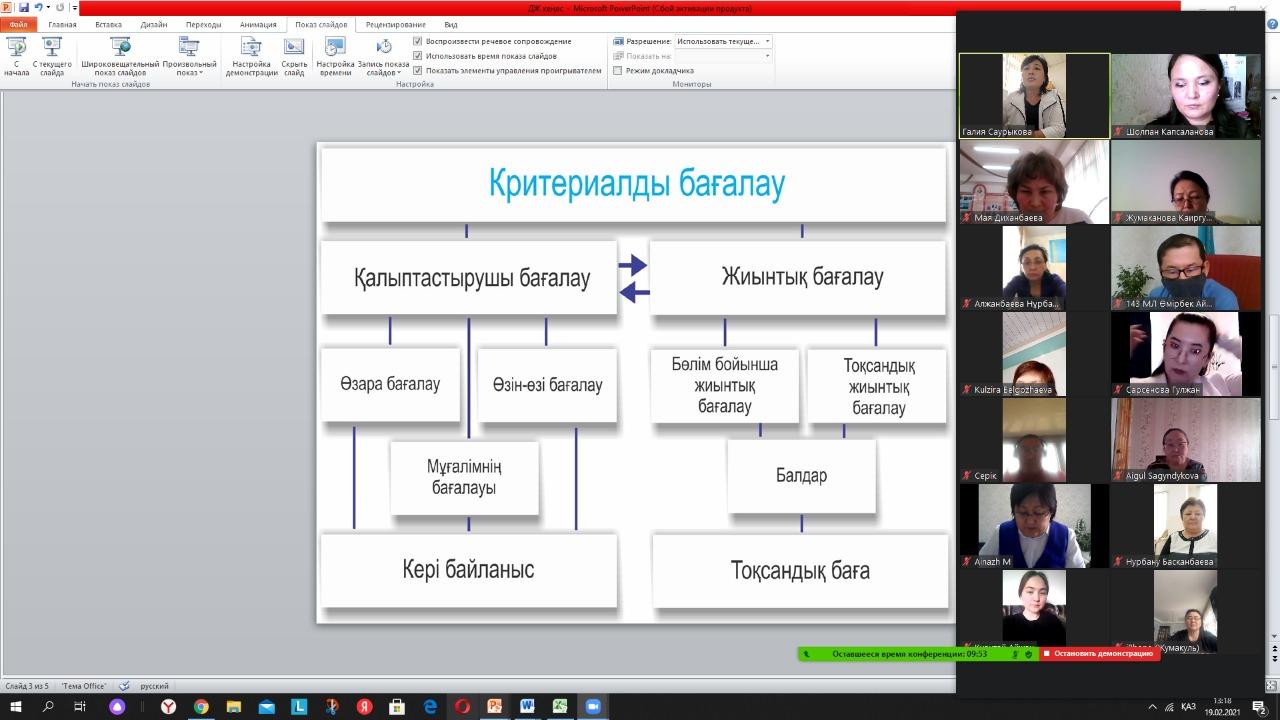Select Галия Саурыкова video thumbnail

(x=1034, y=95)
